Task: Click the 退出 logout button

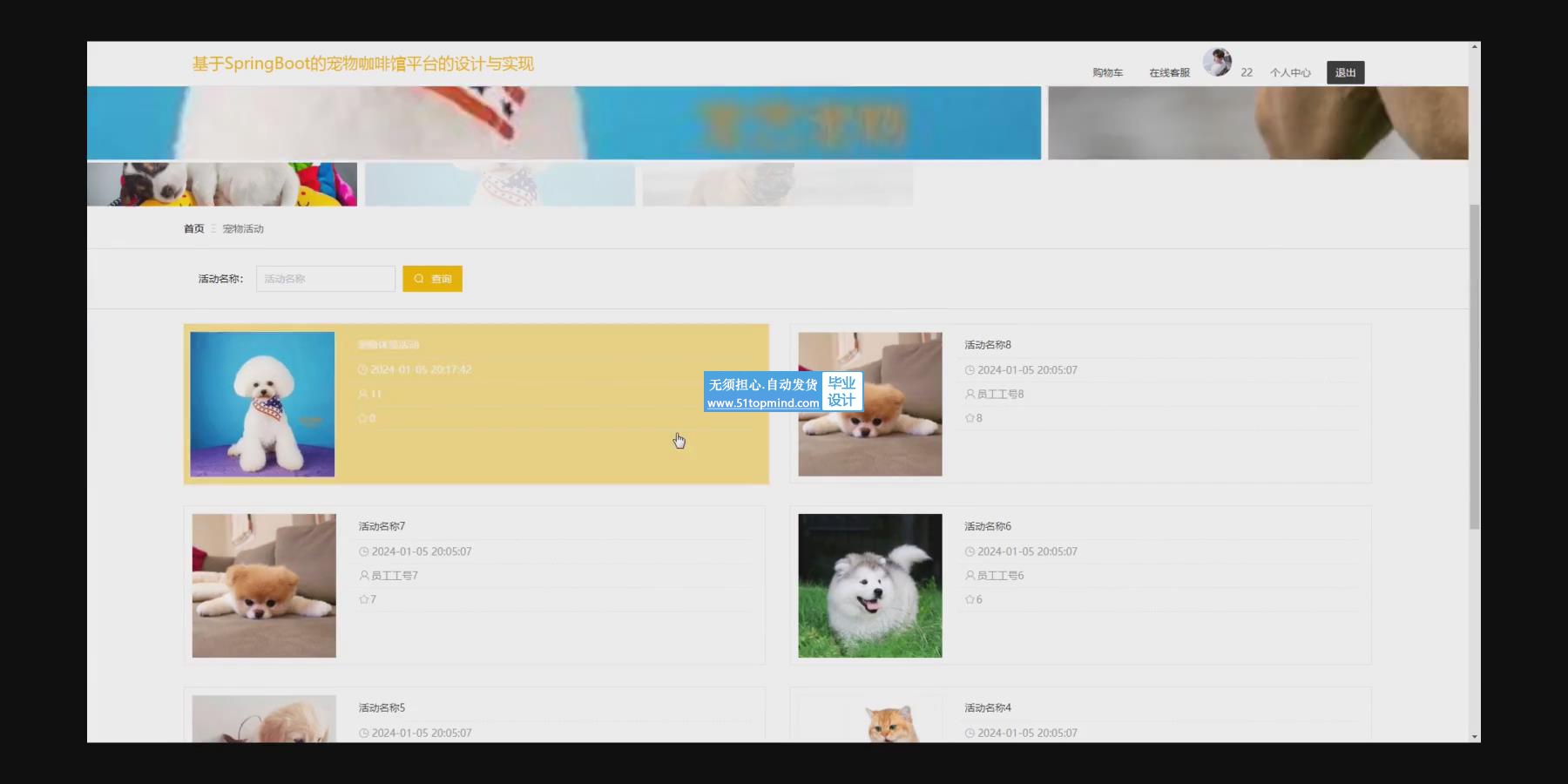Action: click(x=1345, y=72)
